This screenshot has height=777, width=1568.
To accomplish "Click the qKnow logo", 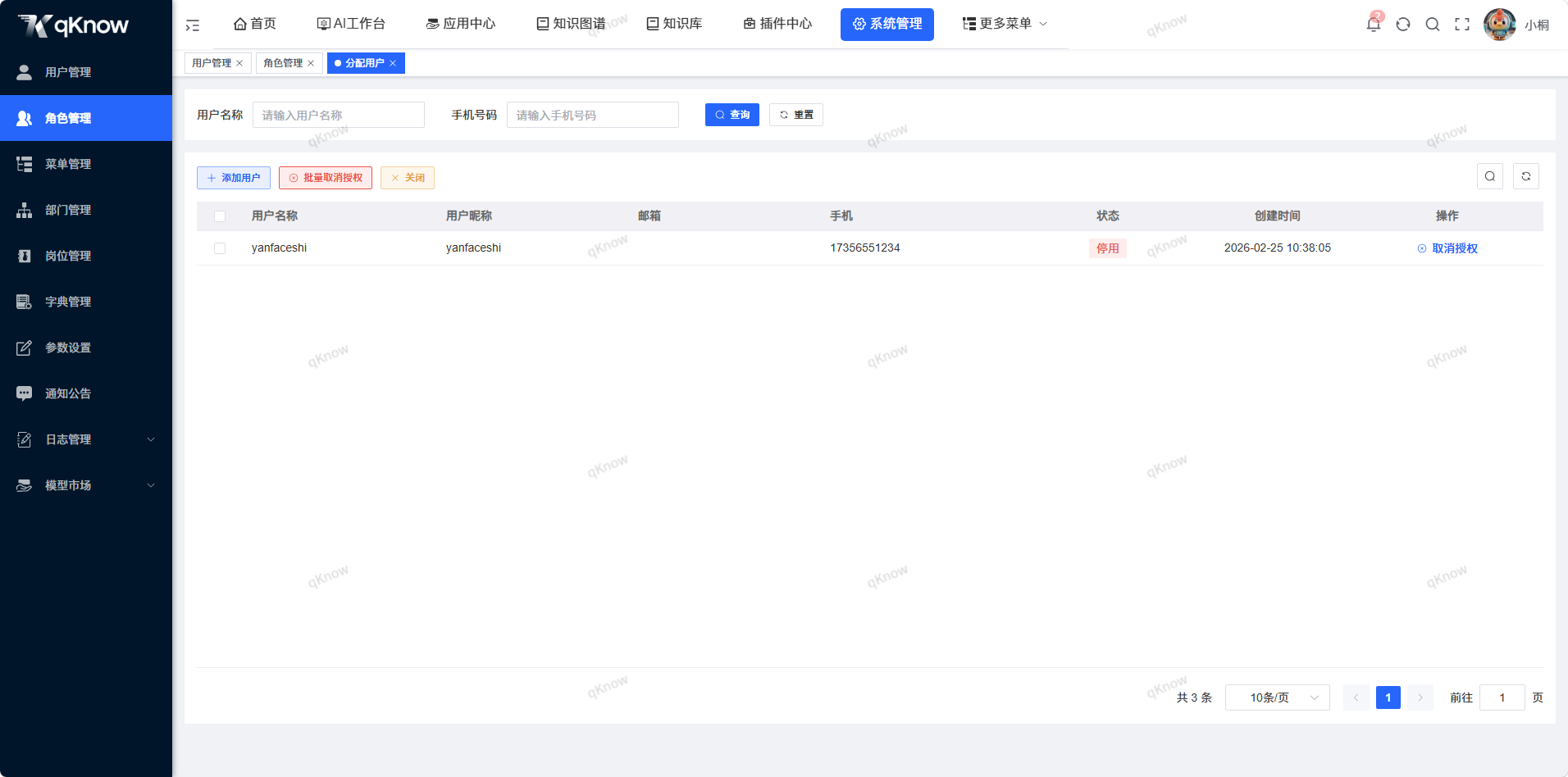I will [74, 25].
